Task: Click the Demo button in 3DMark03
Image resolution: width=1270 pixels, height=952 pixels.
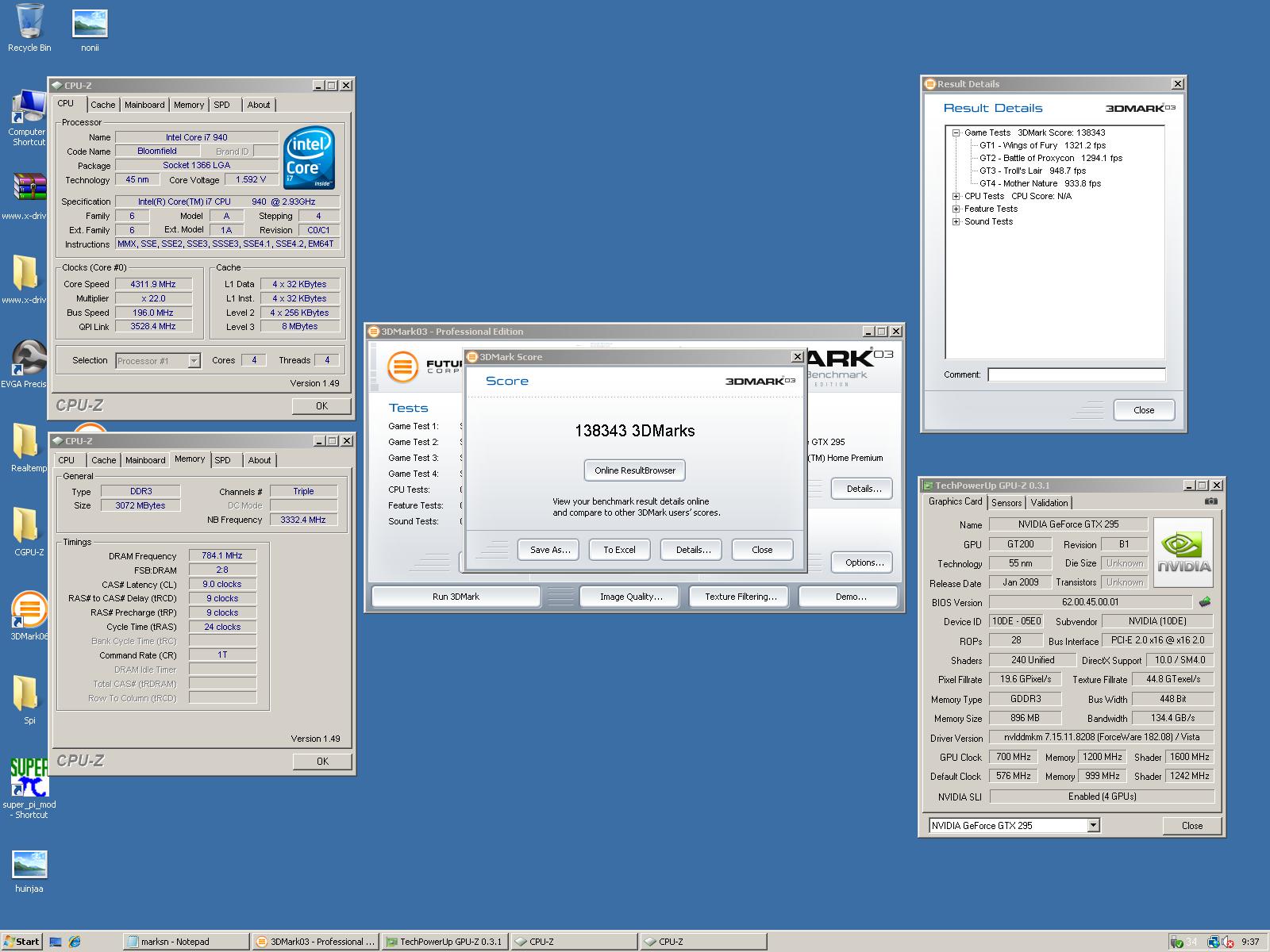Action: (x=850, y=597)
